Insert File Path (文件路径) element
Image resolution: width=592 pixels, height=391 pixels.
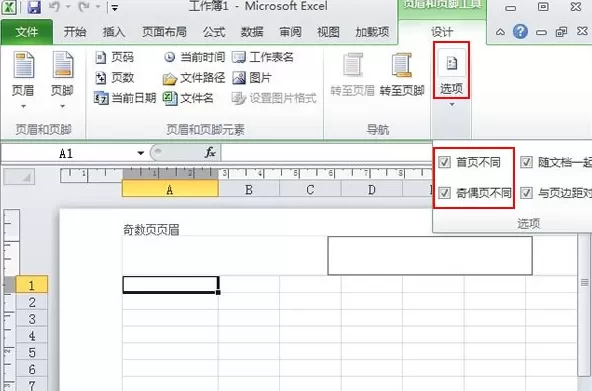click(x=194, y=78)
